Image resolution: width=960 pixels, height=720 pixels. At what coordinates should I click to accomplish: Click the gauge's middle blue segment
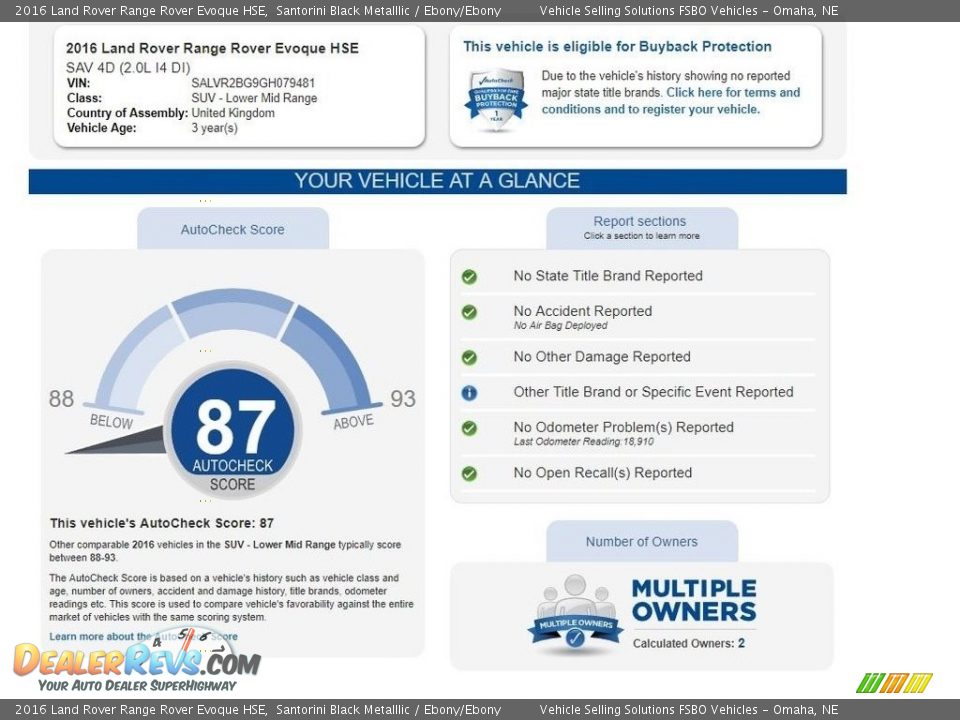pyautogui.click(x=233, y=313)
